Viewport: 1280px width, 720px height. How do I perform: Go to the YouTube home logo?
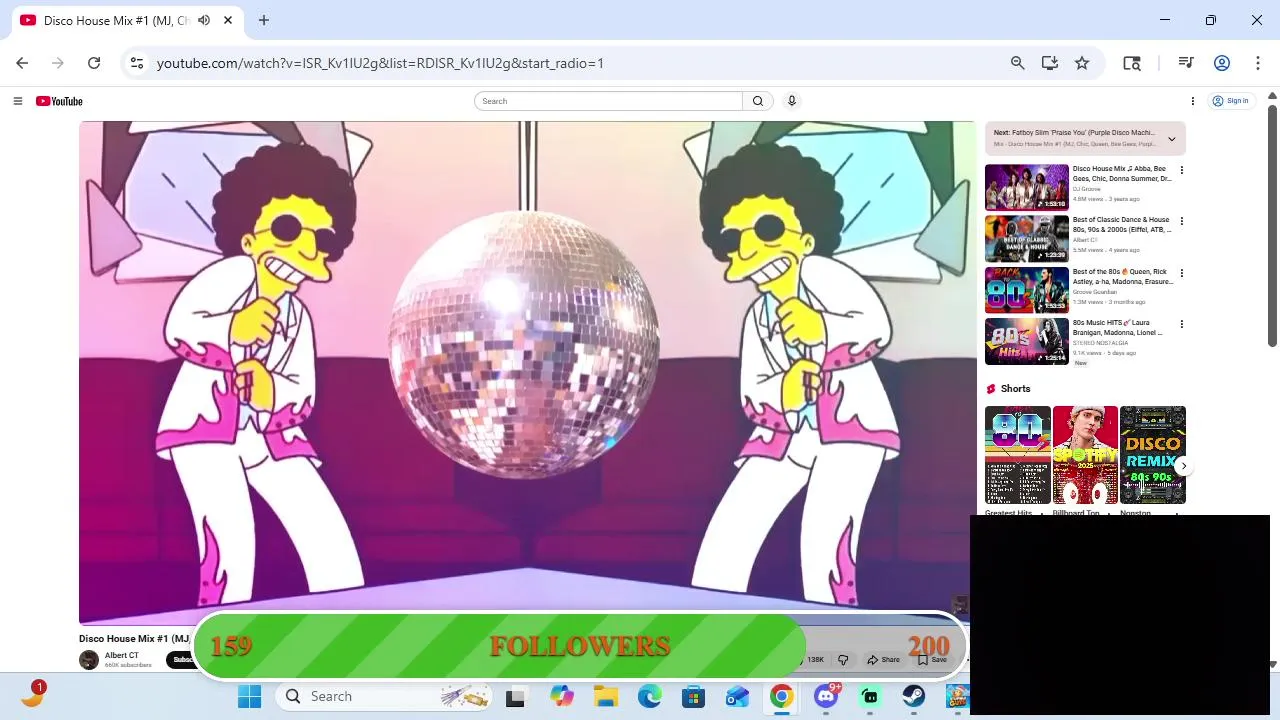point(59,101)
